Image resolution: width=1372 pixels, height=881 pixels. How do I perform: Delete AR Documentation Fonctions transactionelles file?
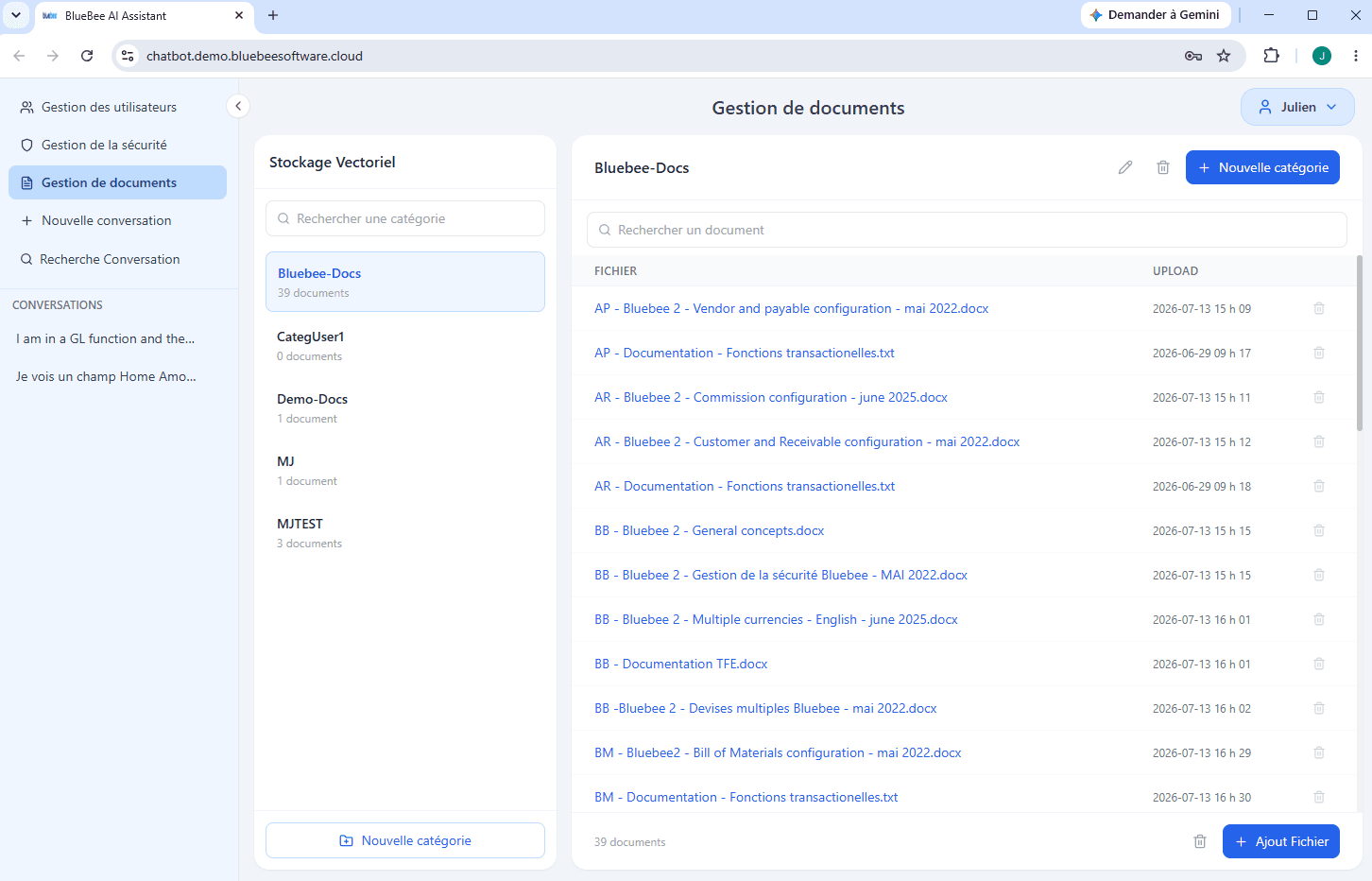coord(1319,486)
